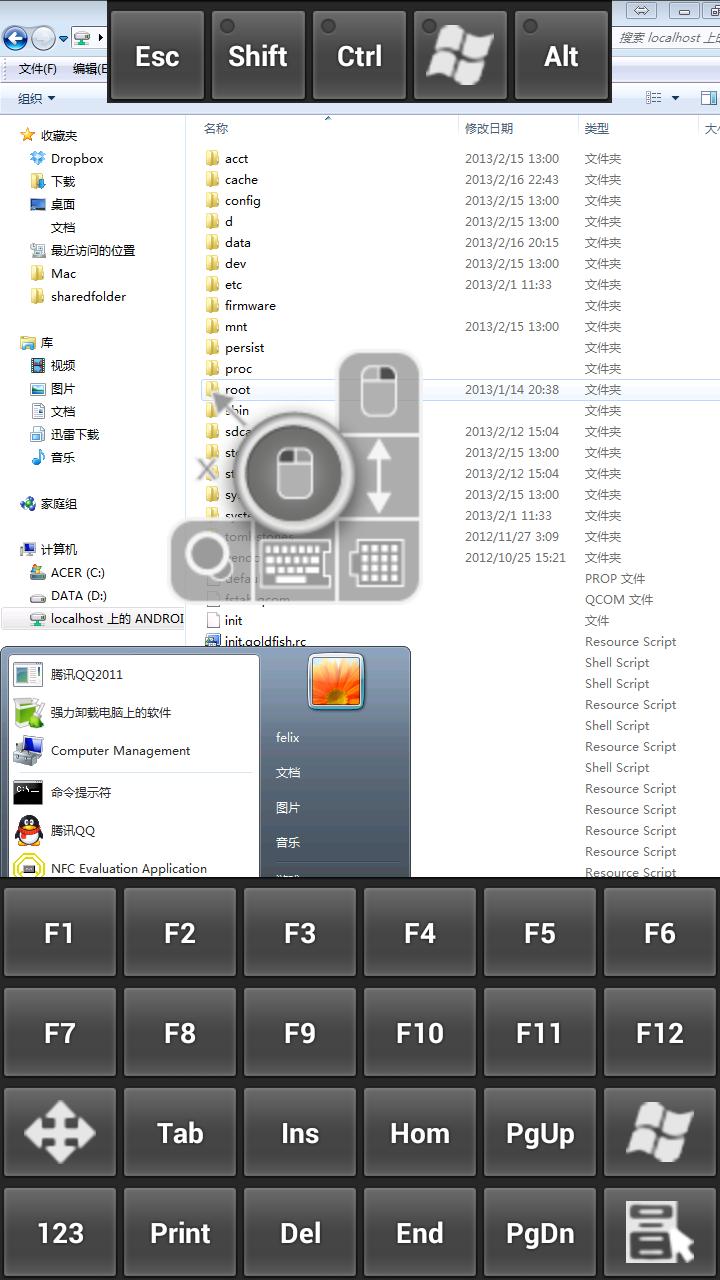Toggle the Windows key beside Alt
Screen dimensions: 720x1280
(x=460, y=56)
